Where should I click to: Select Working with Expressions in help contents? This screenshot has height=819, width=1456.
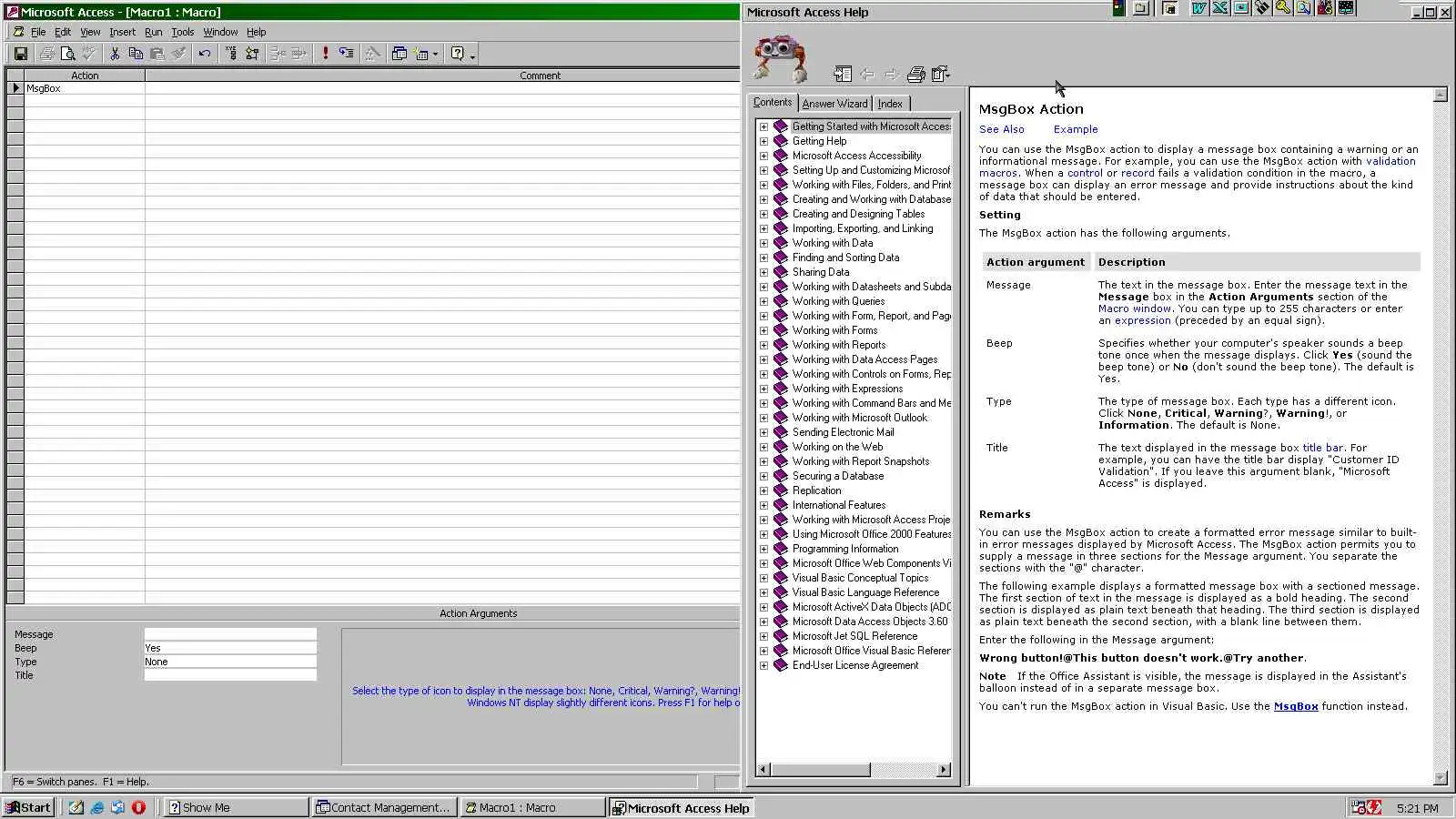coord(847,389)
